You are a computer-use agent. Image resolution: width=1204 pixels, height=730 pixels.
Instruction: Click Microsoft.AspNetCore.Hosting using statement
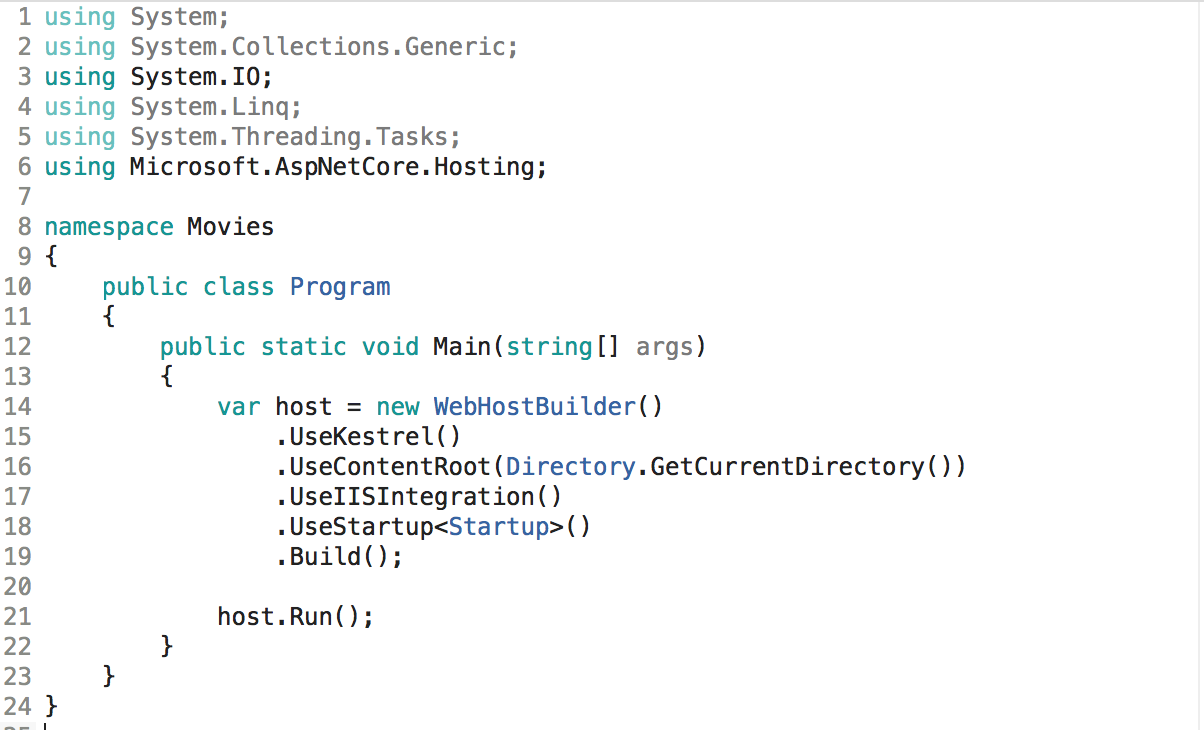pos(337,167)
